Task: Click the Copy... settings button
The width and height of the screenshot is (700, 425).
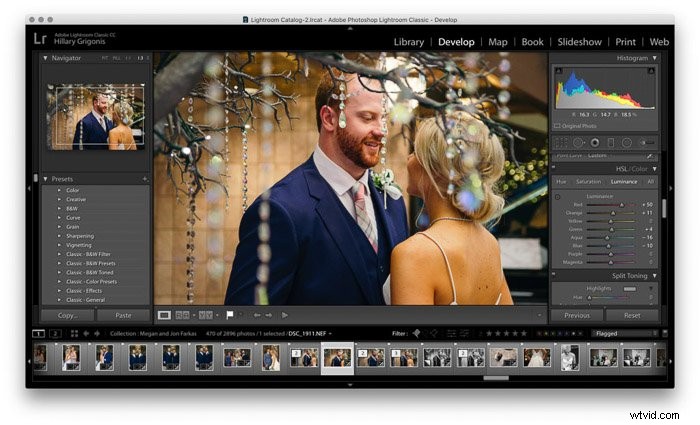Action: pos(68,315)
